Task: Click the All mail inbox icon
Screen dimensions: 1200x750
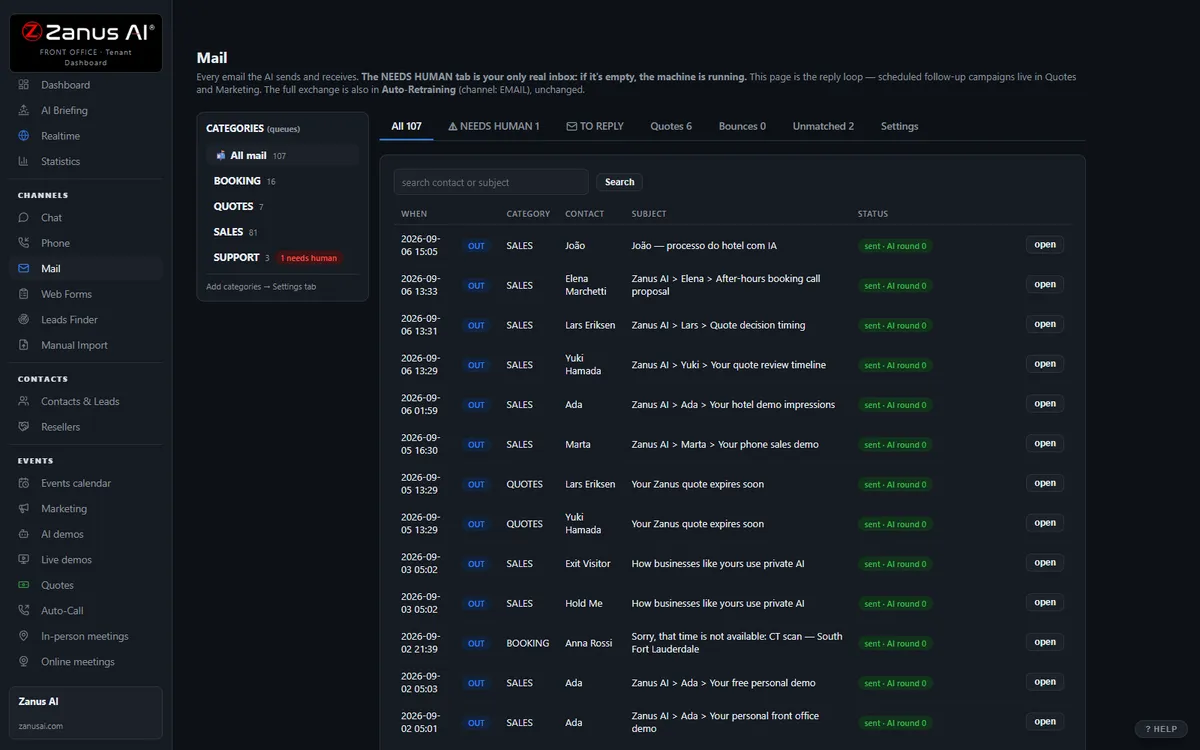Action: [x=221, y=155]
